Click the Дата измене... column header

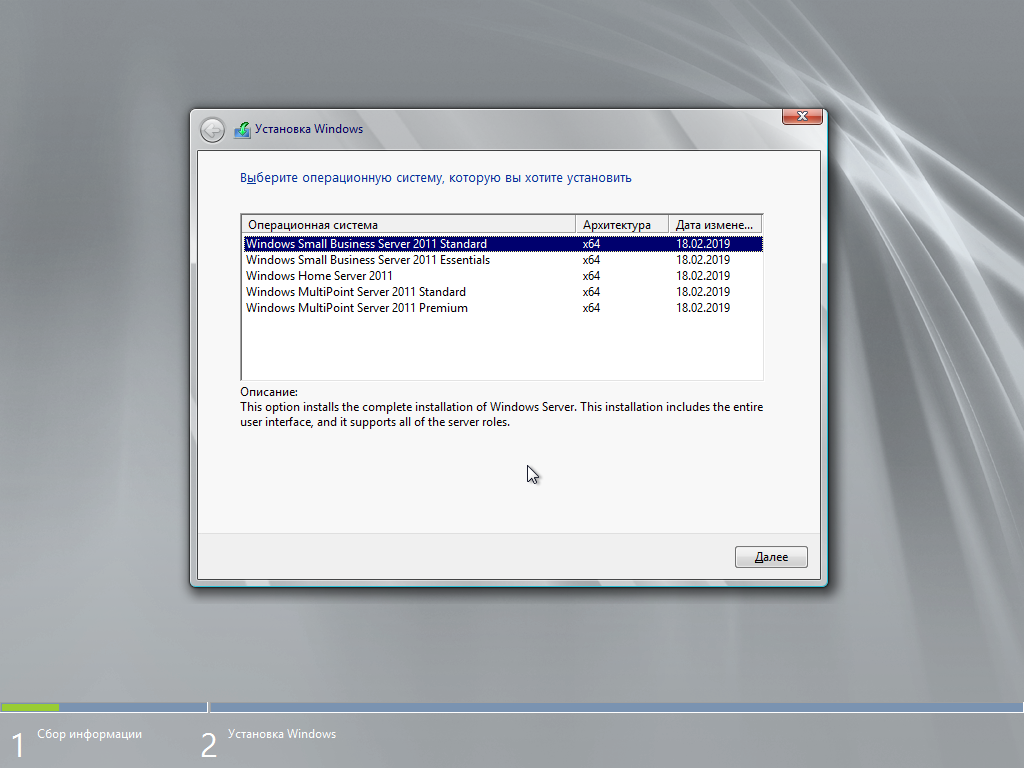pyautogui.click(x=715, y=224)
